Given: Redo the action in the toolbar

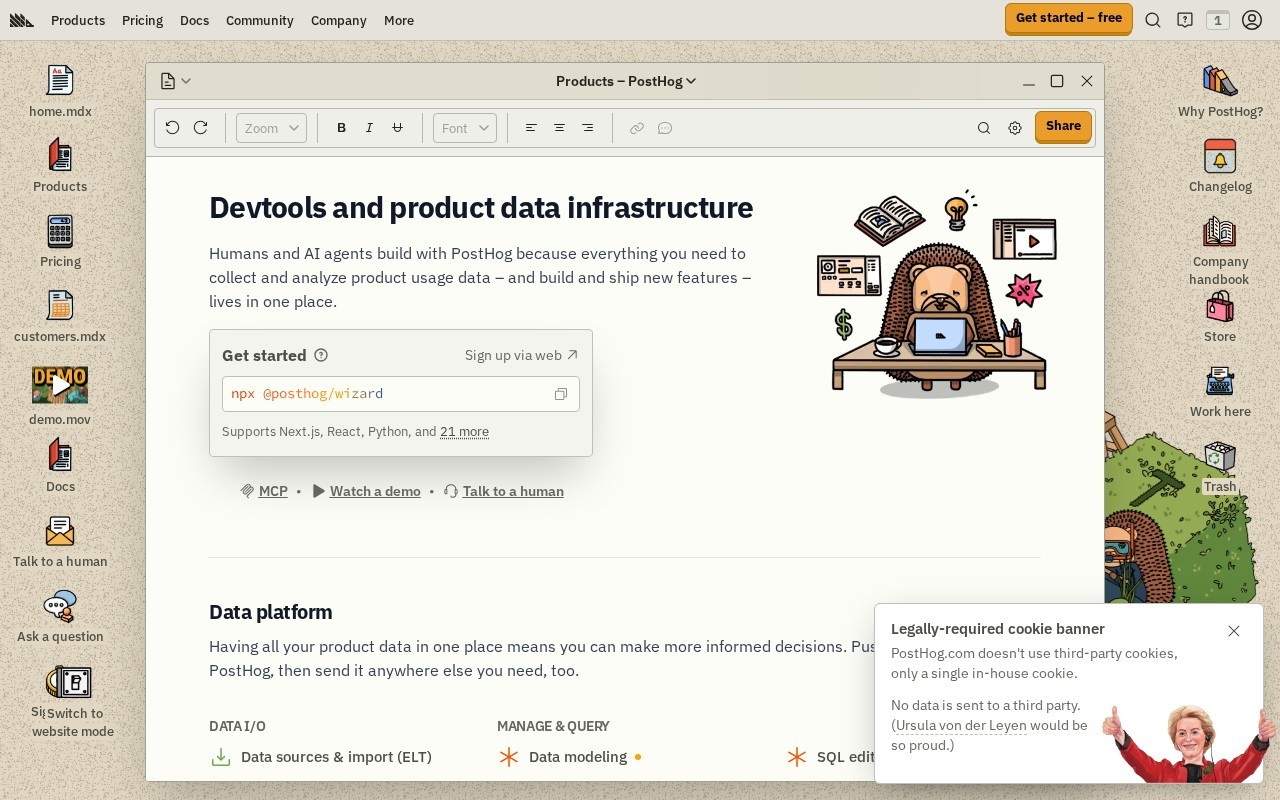Looking at the screenshot, I should (x=200, y=128).
